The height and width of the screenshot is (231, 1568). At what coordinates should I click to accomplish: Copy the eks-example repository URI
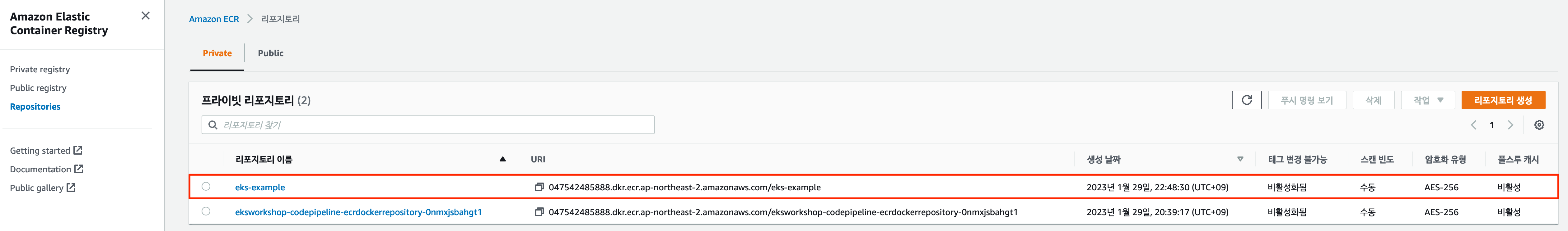point(539,187)
